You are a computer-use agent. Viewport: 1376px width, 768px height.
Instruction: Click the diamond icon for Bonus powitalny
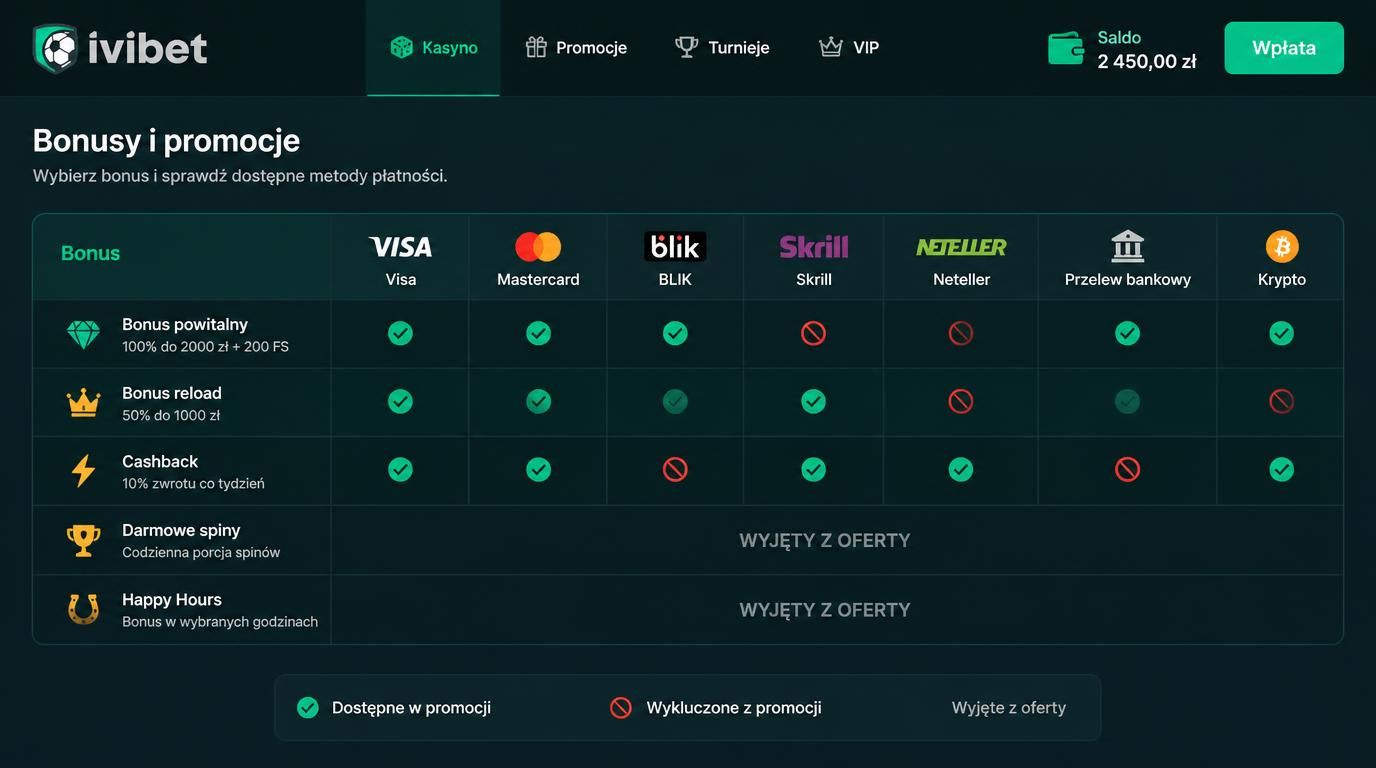[x=83, y=334]
